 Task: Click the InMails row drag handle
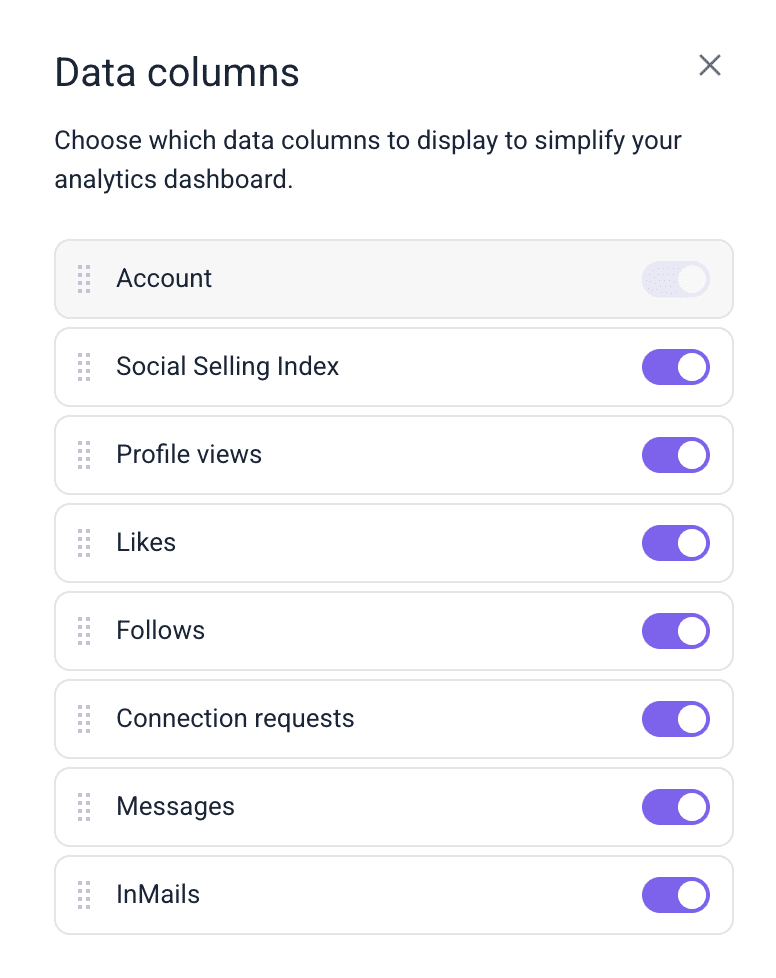[x=84, y=895]
